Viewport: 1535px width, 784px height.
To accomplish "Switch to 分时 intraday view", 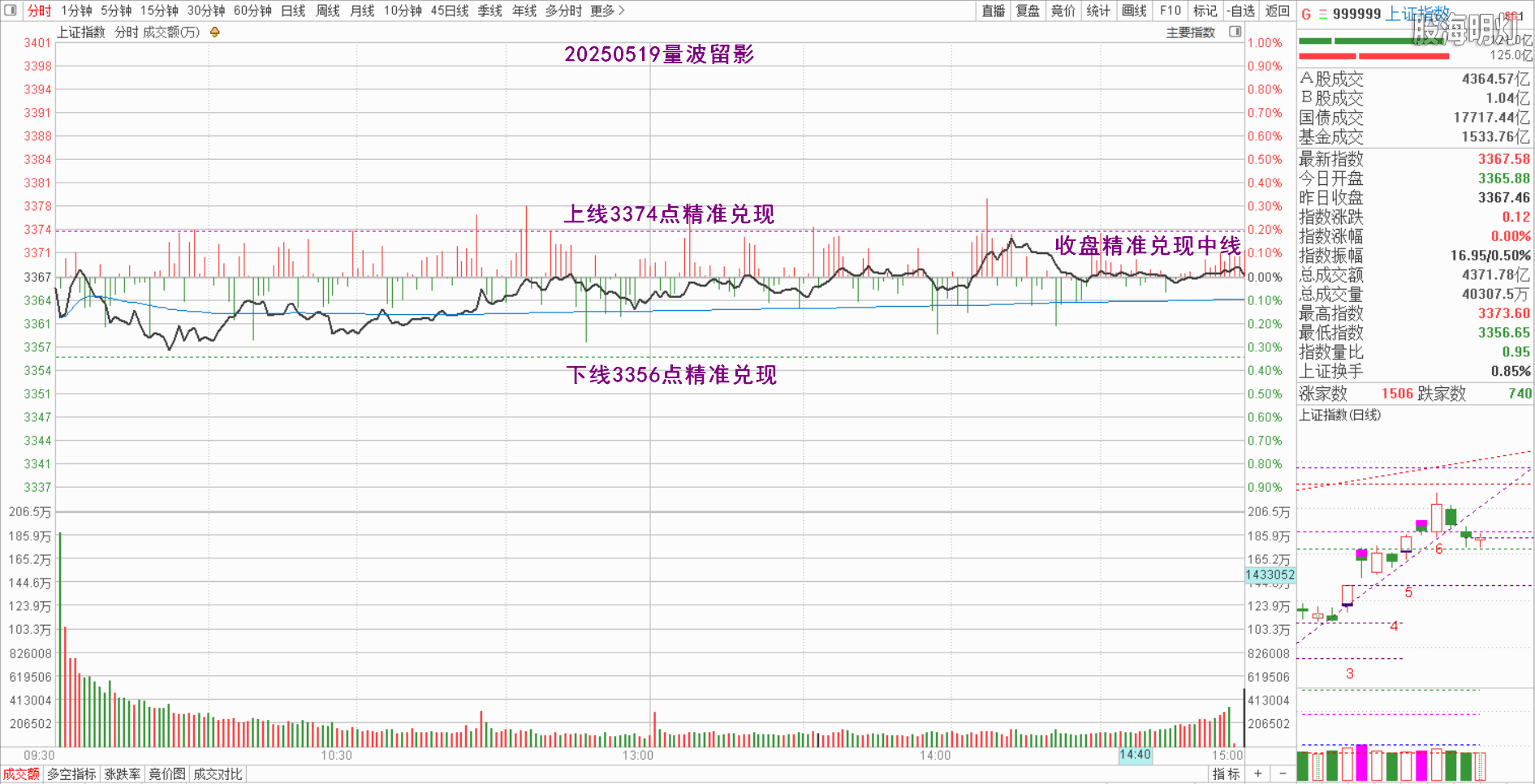I will (39, 11).
